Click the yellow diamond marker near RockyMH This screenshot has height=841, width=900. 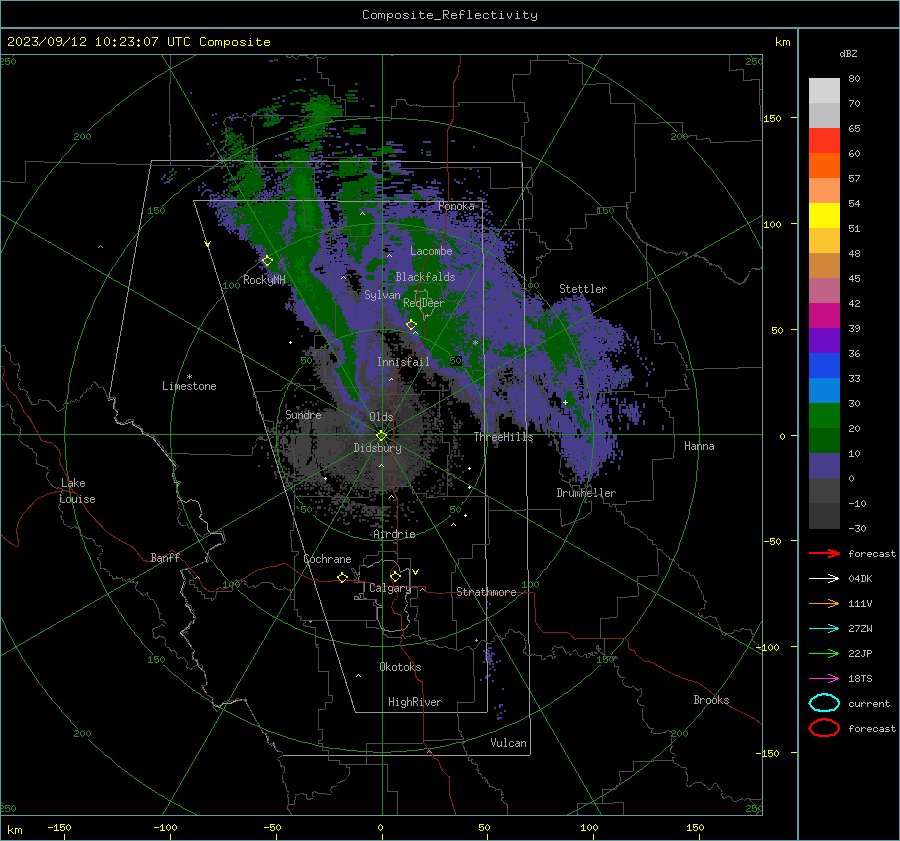pos(267,261)
